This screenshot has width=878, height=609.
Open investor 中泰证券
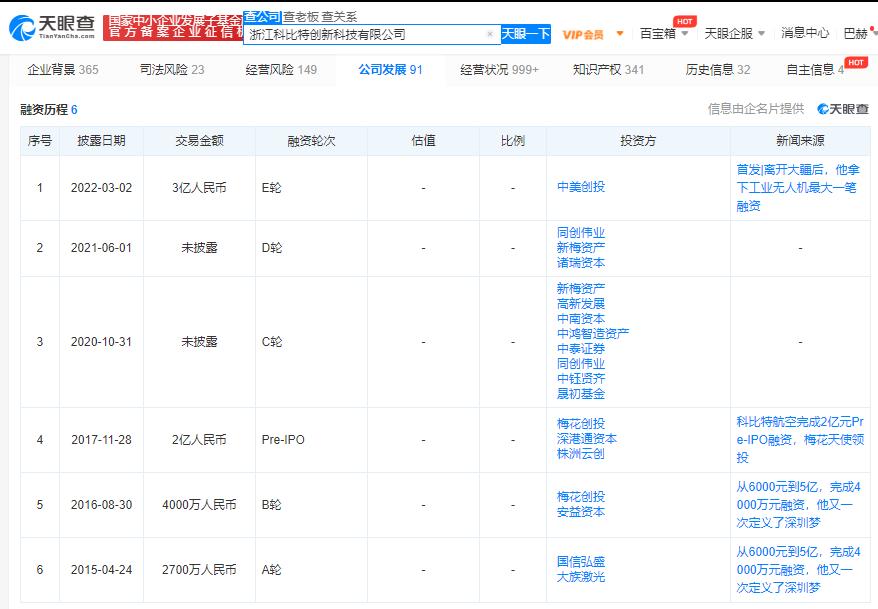pos(581,349)
